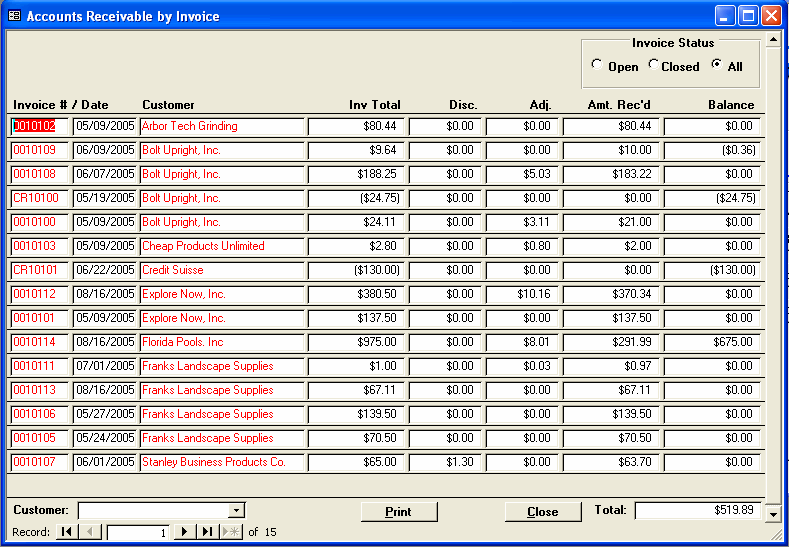The image size is (789, 547).
Task: Select Stanley Business Products Co. customer
Action: click(x=214, y=462)
